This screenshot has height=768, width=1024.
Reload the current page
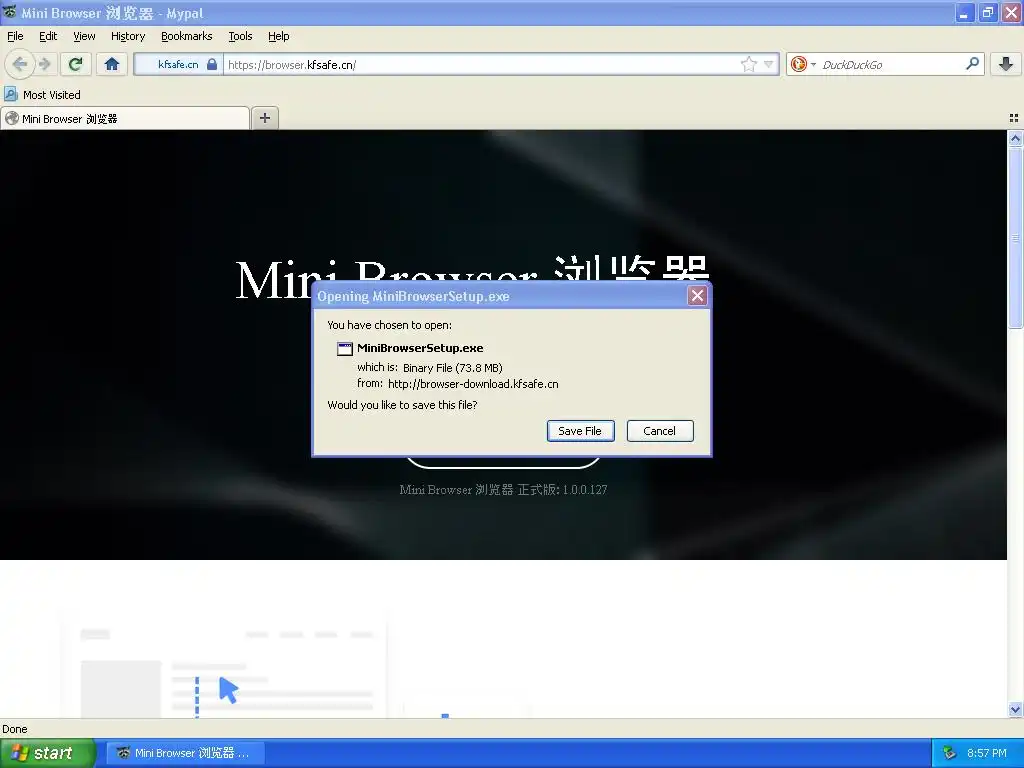click(75, 64)
